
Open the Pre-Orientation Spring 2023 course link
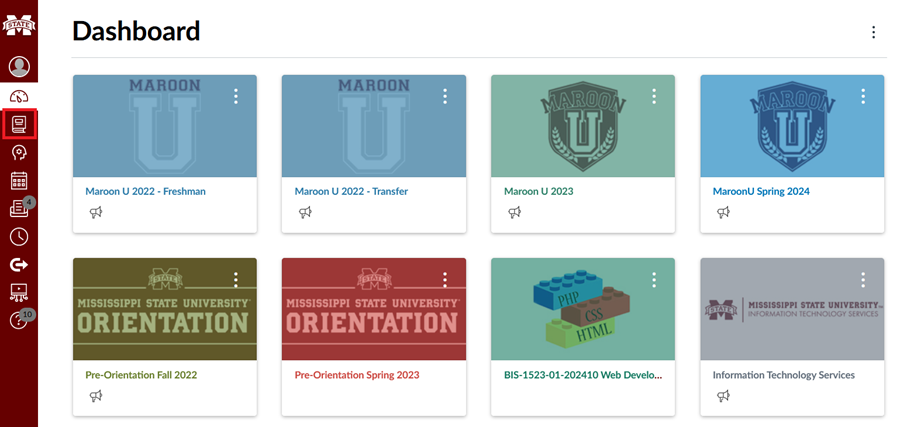pos(357,375)
